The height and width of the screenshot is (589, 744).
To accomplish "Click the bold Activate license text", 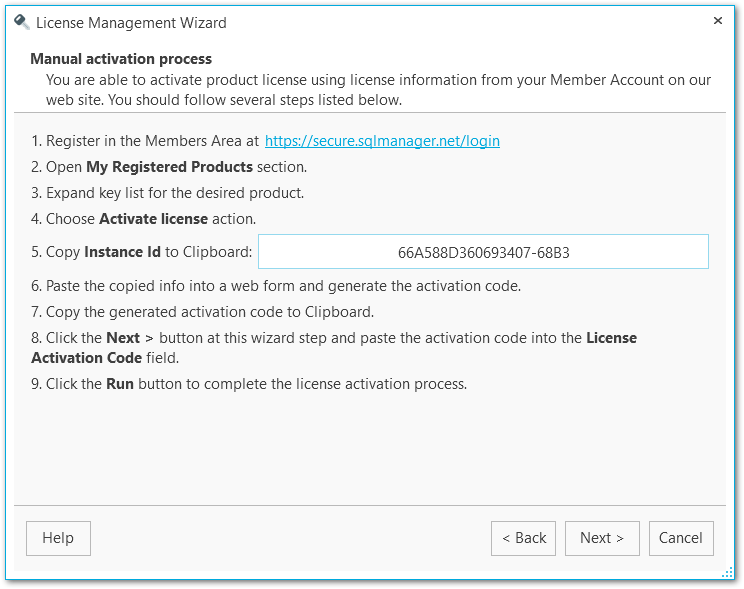I will click(153, 219).
